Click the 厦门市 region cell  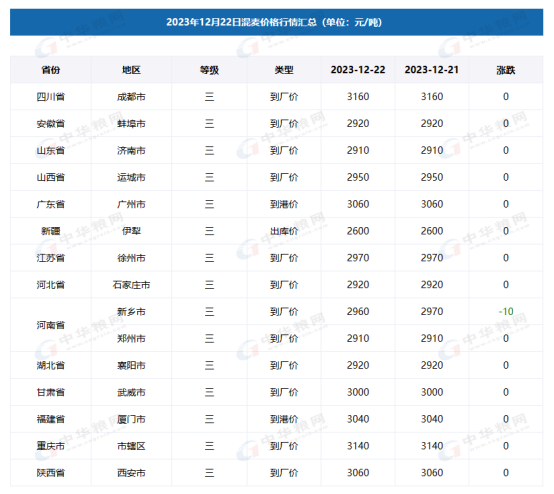point(131,419)
